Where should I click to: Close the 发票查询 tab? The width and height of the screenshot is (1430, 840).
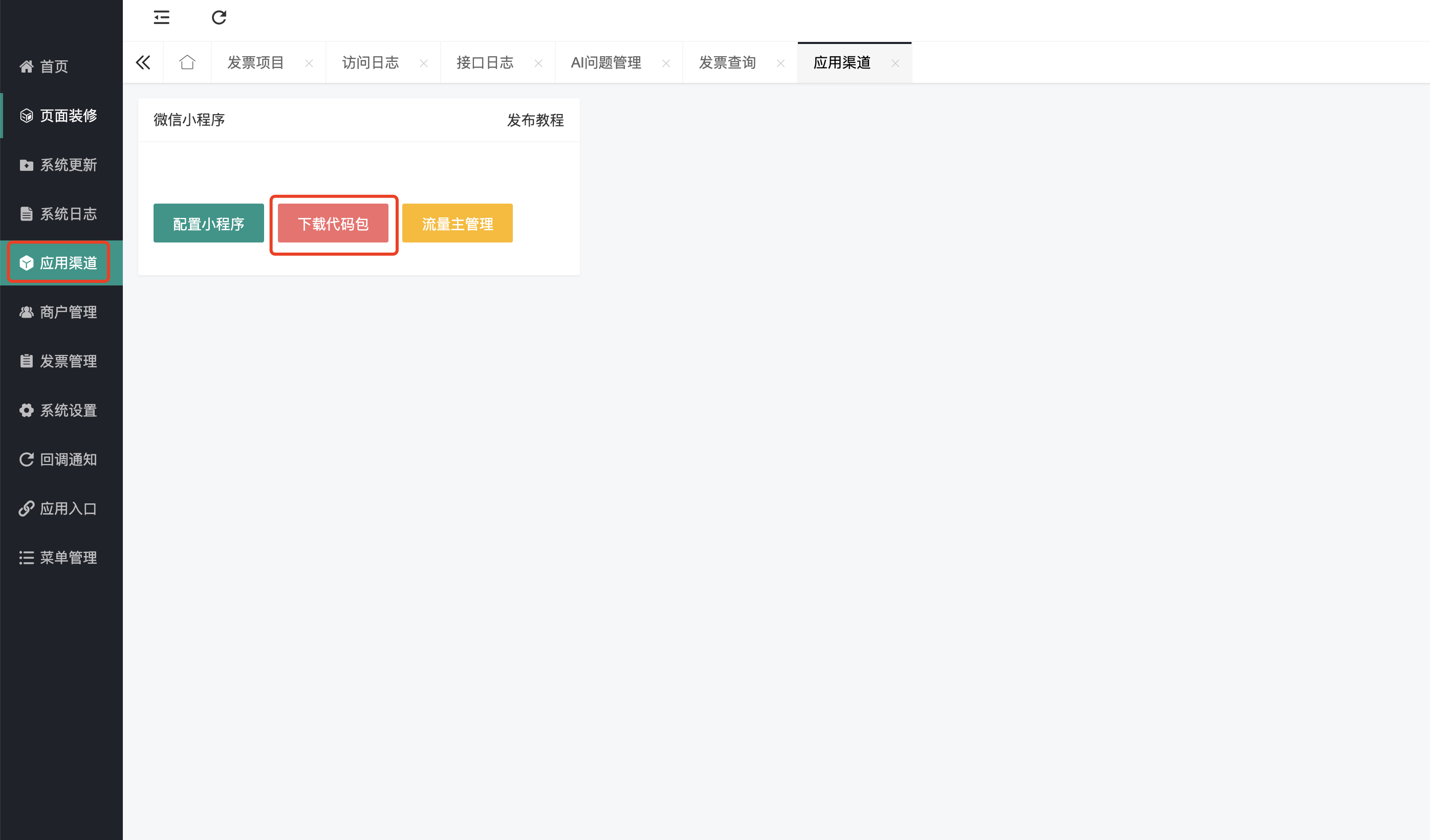pyautogui.click(x=781, y=63)
